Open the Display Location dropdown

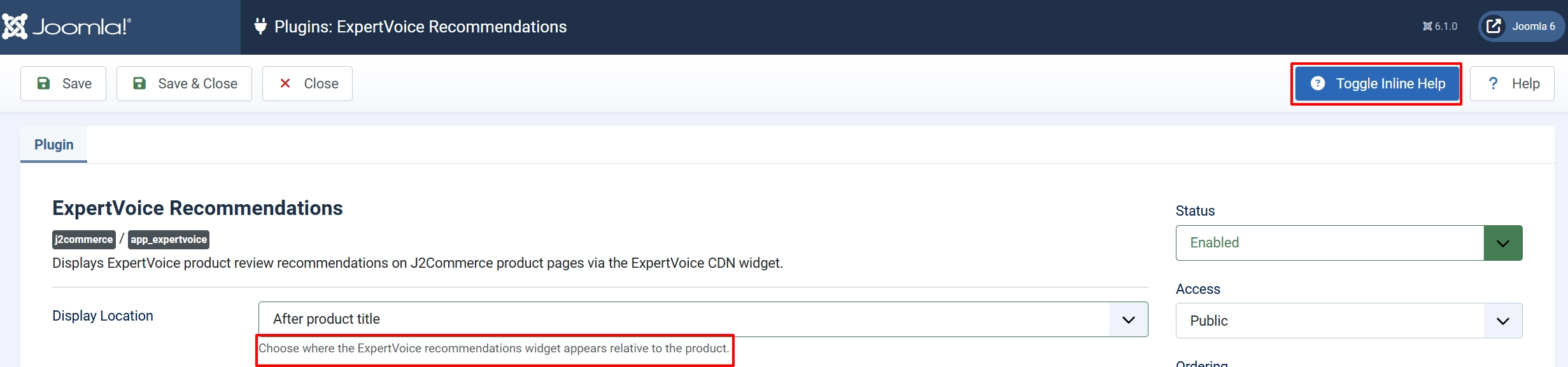pos(703,319)
